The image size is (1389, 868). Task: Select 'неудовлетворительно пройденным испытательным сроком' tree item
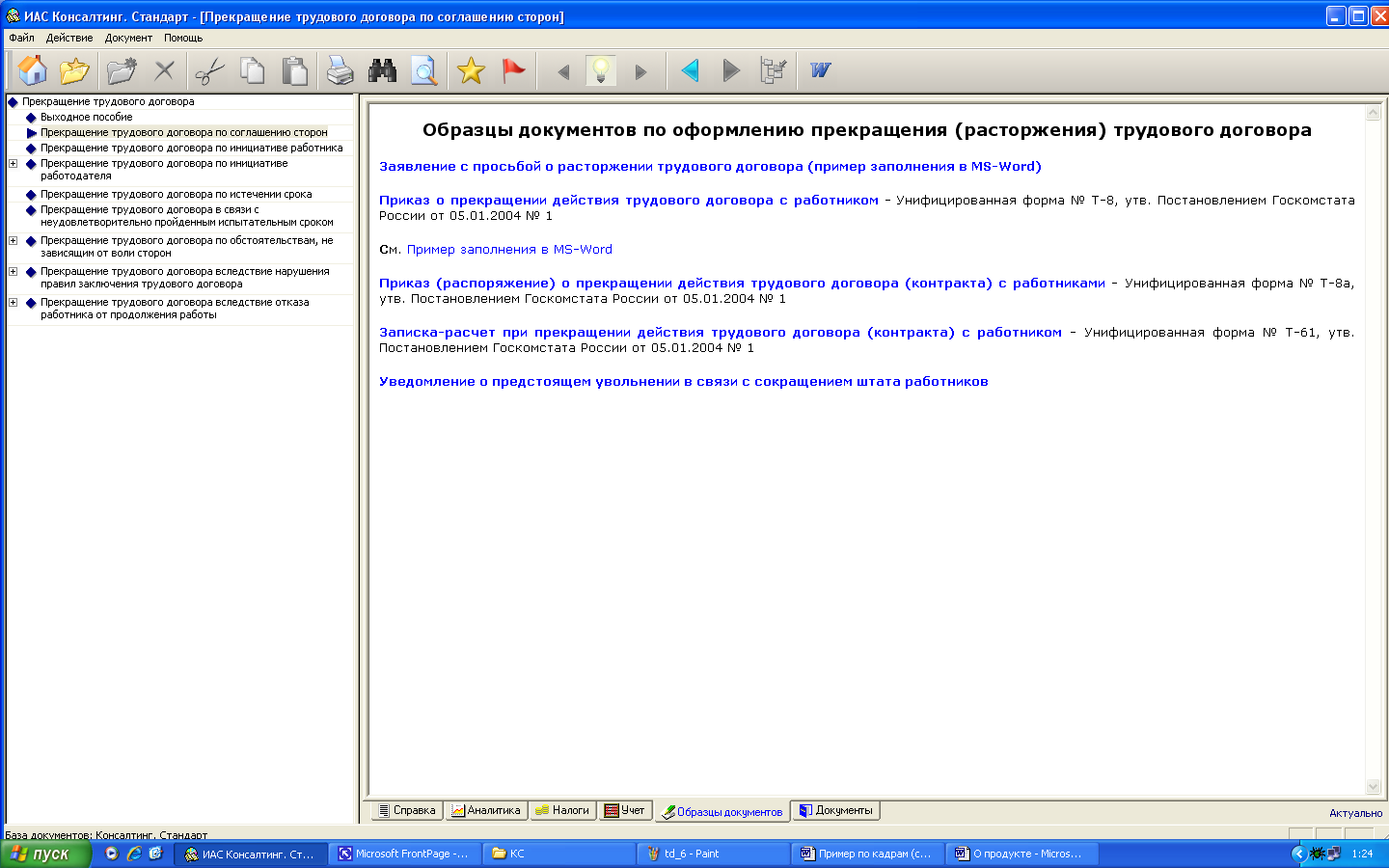tap(187, 216)
